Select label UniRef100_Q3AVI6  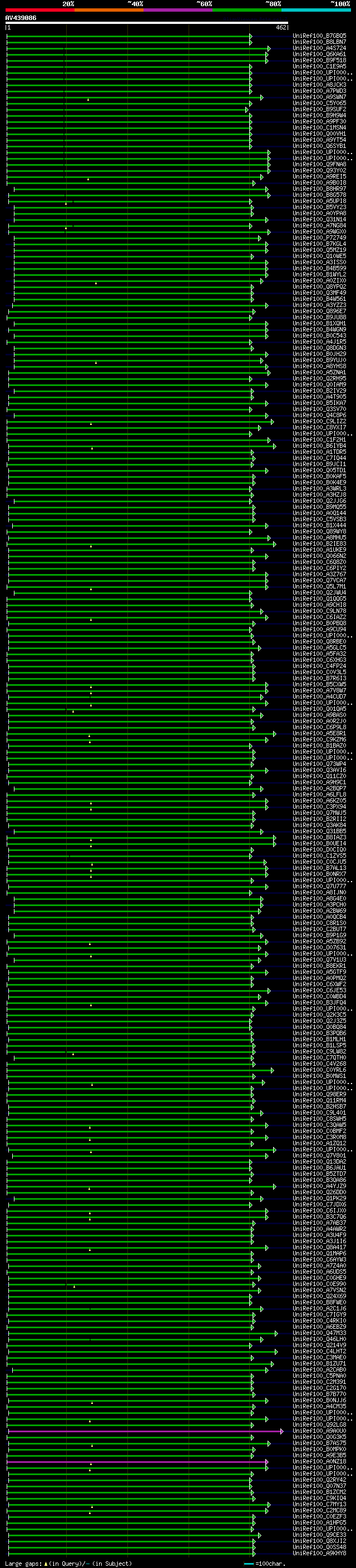tap(319, 770)
